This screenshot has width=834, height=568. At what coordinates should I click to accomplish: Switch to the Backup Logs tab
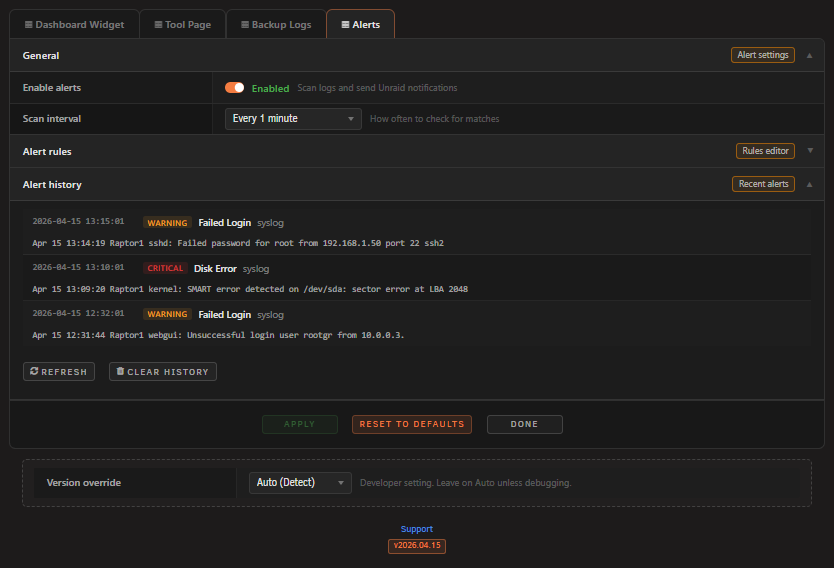pos(276,24)
